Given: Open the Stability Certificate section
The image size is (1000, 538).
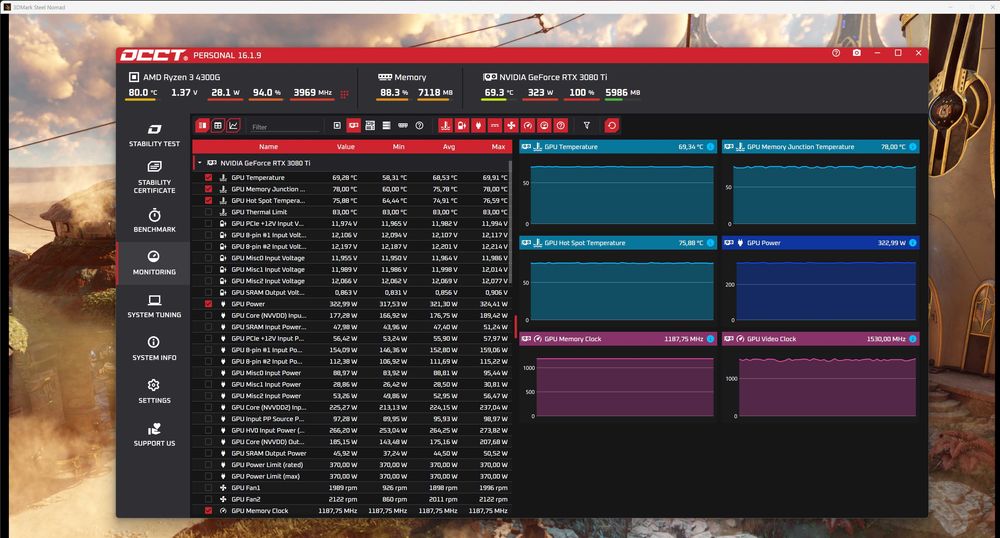Looking at the screenshot, I should (154, 177).
